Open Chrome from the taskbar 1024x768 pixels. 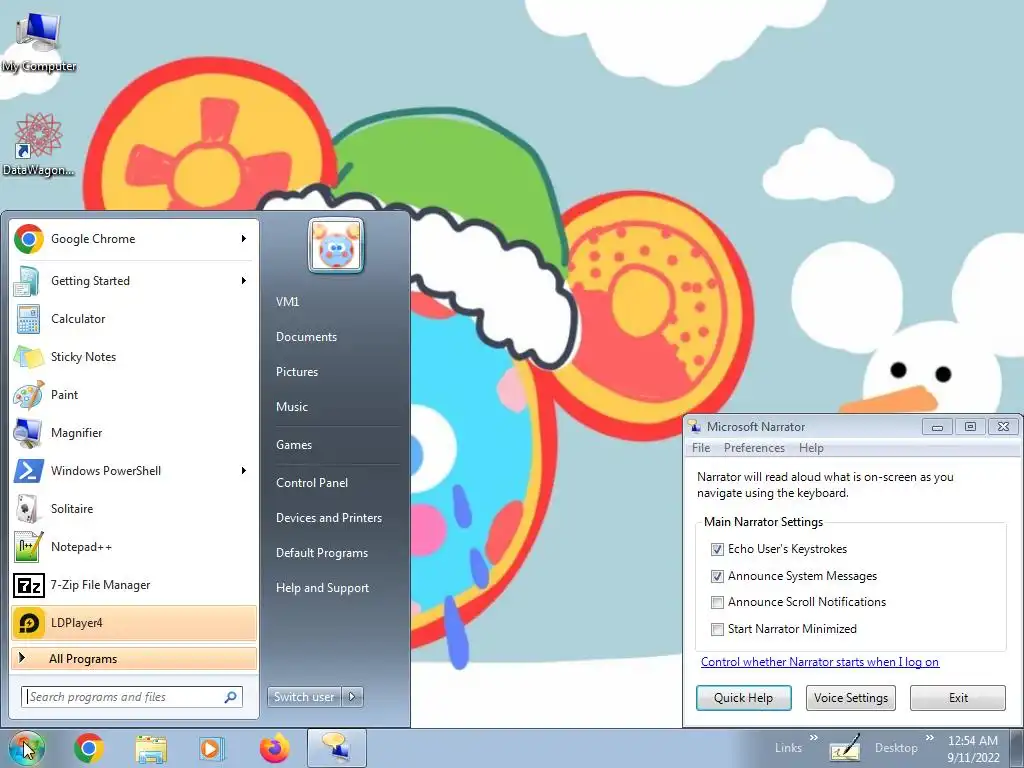89,748
